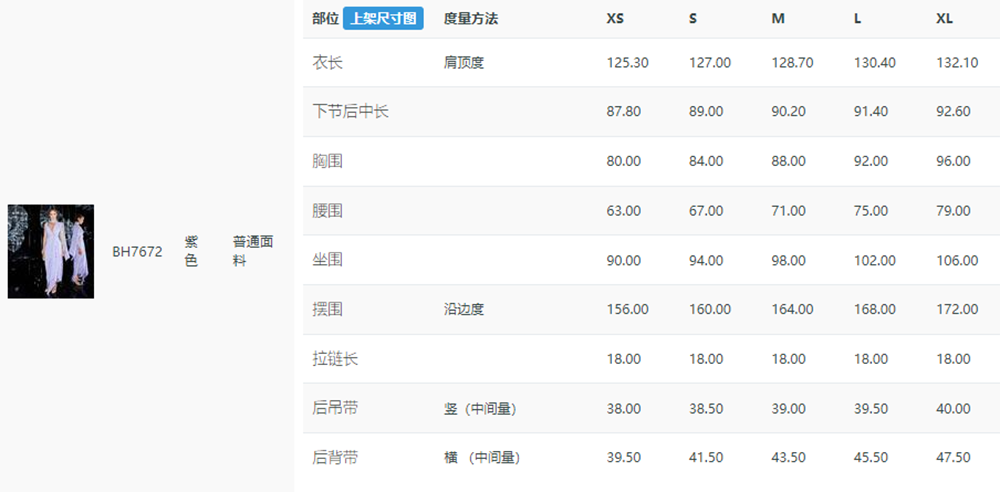Click the 紫色 color text
This screenshot has height=492, width=1000.
coord(191,251)
